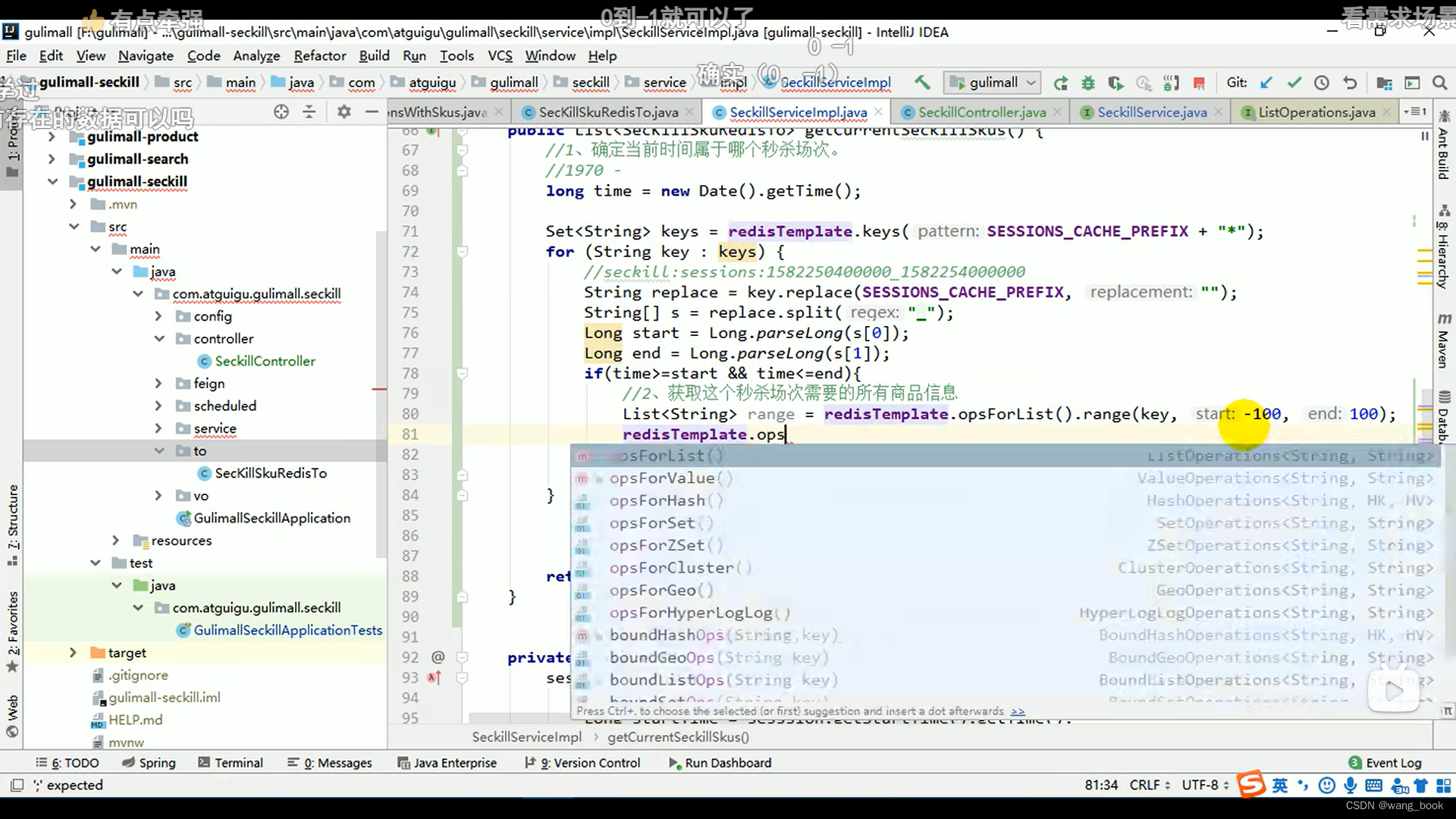
Task: Open the Structure tool window
Action: [13, 525]
